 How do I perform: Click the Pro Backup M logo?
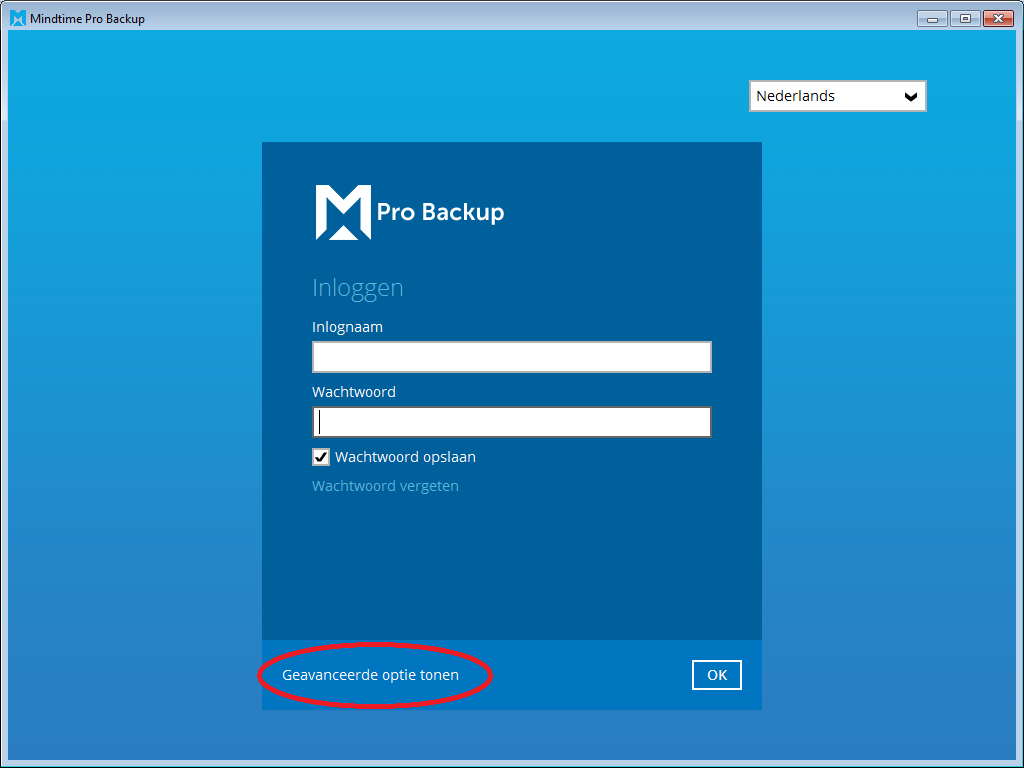344,212
